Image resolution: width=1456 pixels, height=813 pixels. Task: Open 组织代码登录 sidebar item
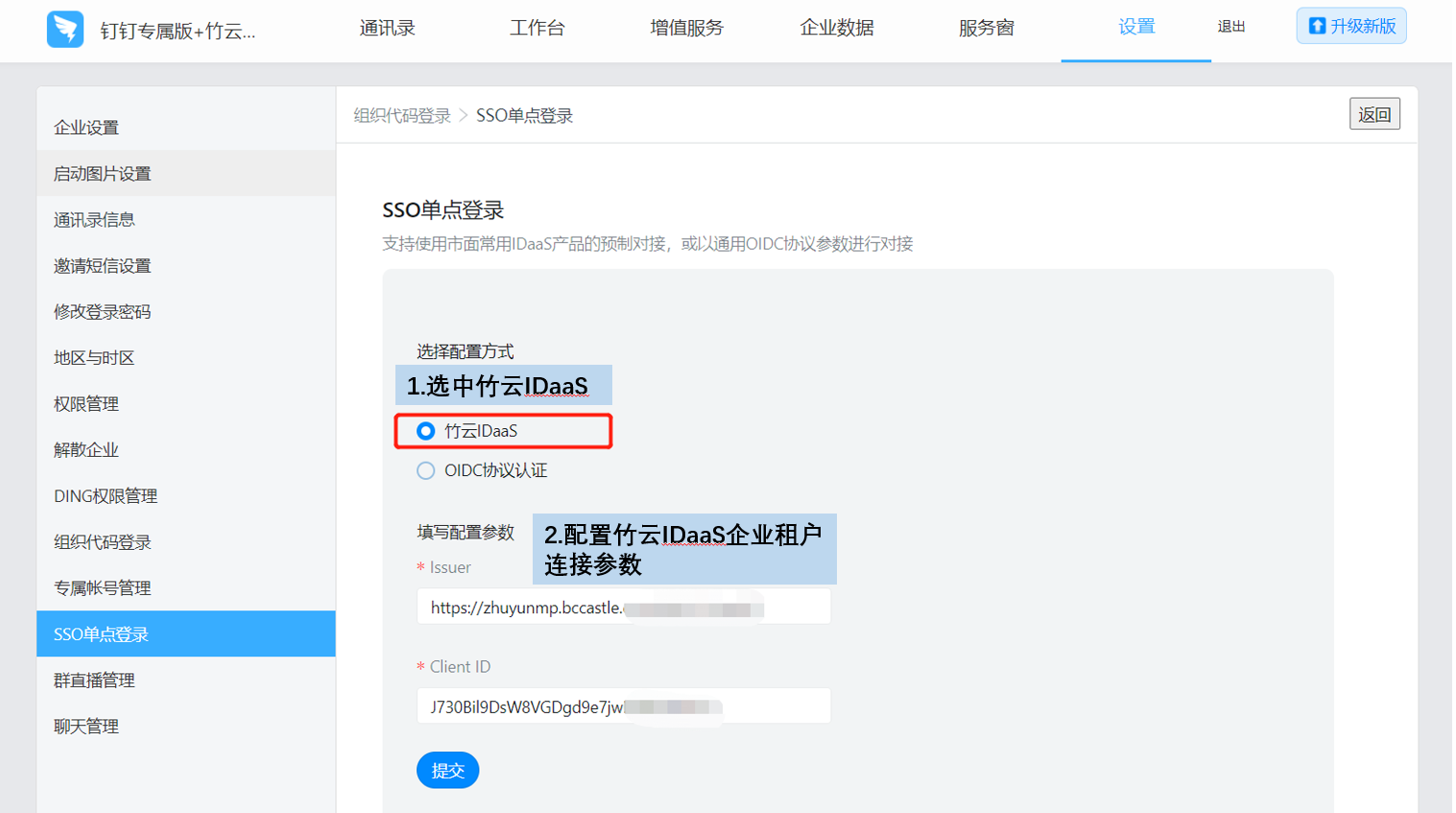coord(186,542)
